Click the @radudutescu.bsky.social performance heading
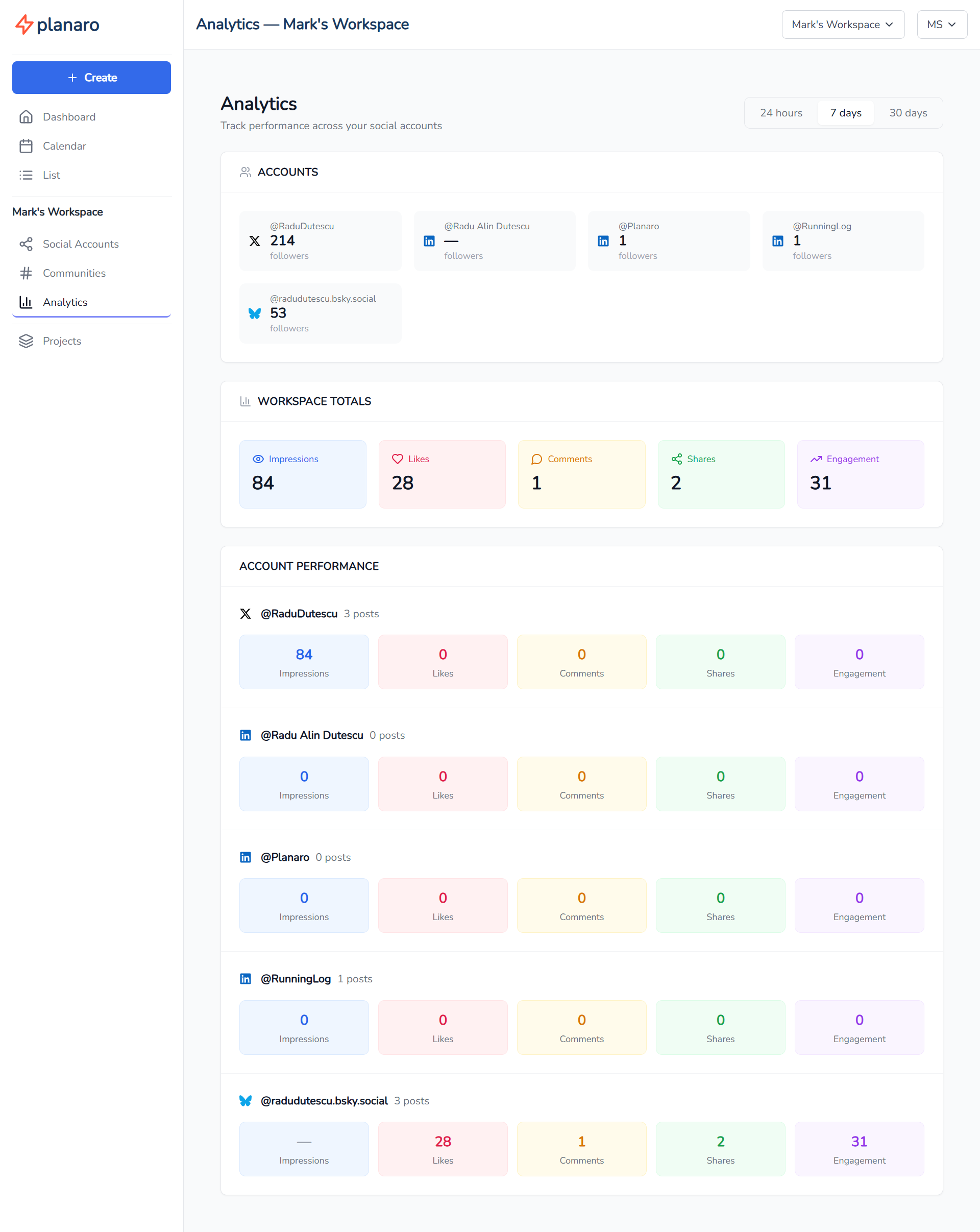Viewport: 980px width, 1232px height. pyautogui.click(x=324, y=1101)
